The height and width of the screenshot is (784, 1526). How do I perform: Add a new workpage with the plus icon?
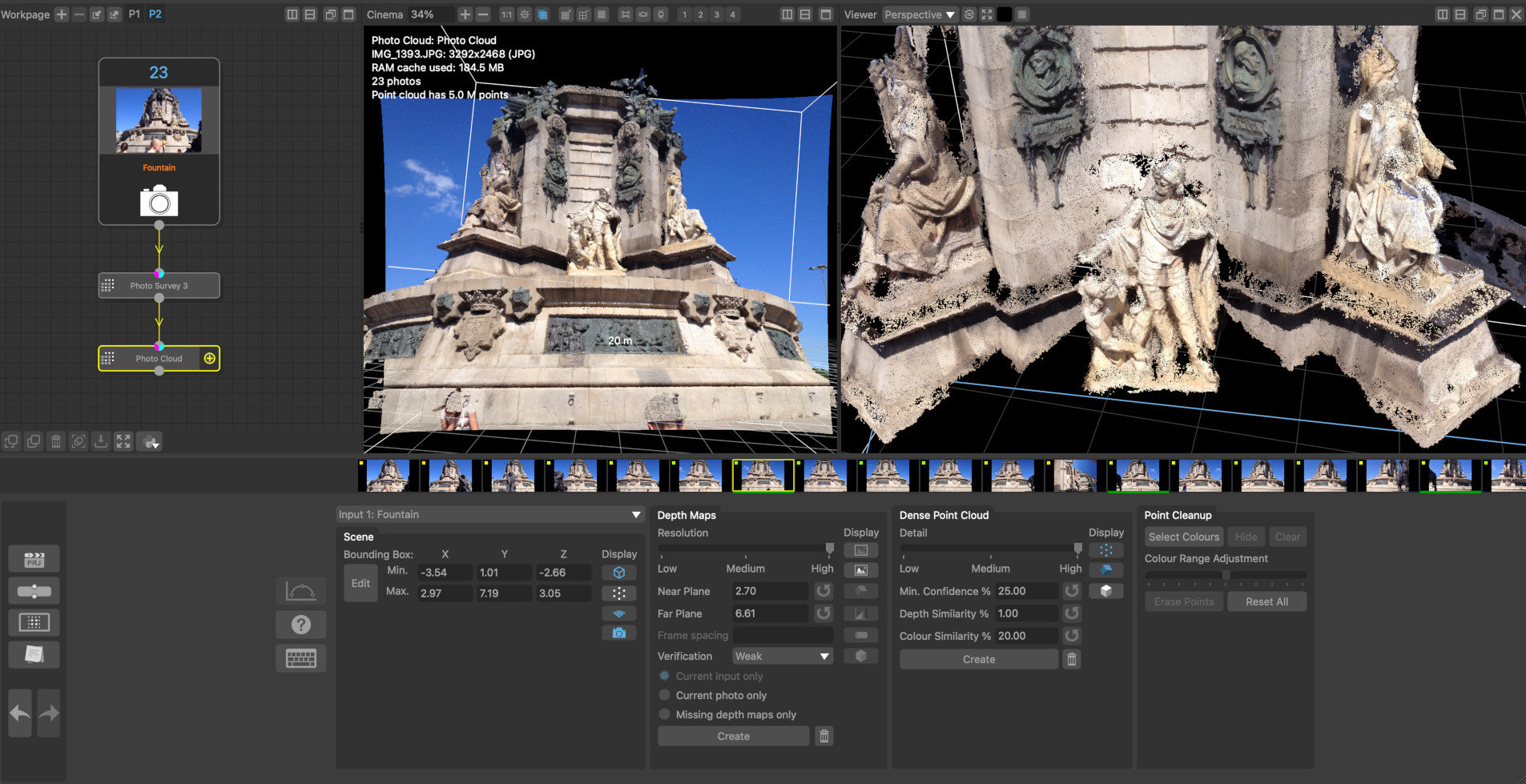tap(62, 14)
